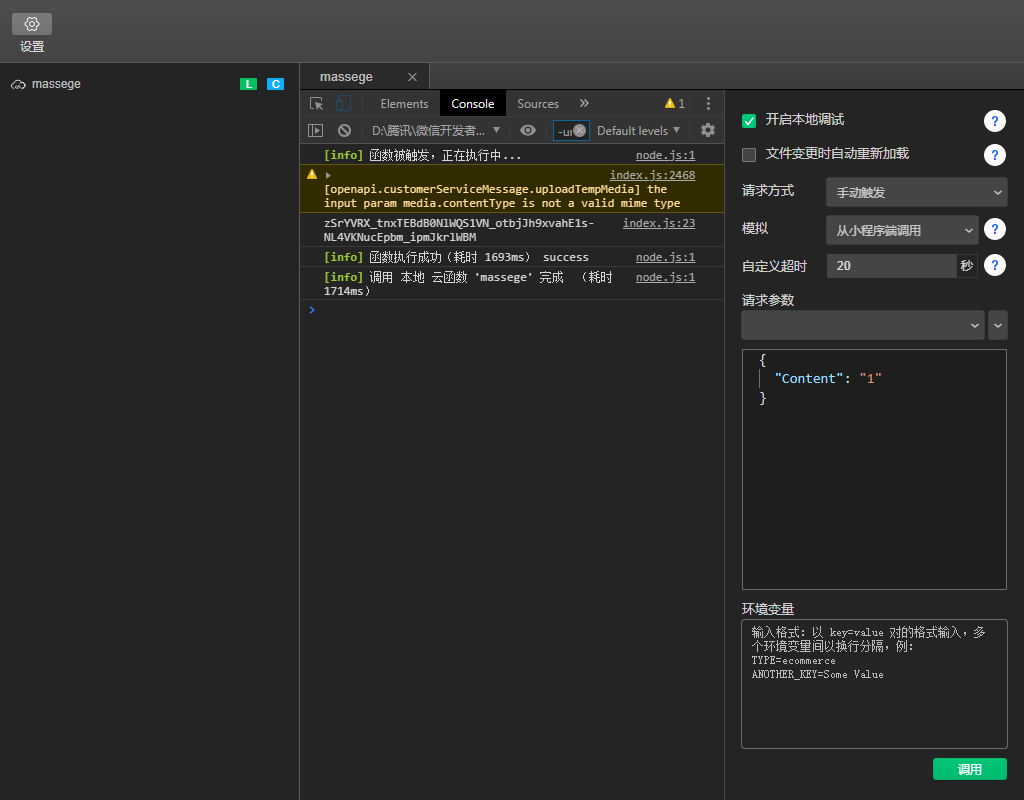Image resolution: width=1024 pixels, height=800 pixels.
Task: Click help icon beside 开启本地调试
Action: click(994, 121)
